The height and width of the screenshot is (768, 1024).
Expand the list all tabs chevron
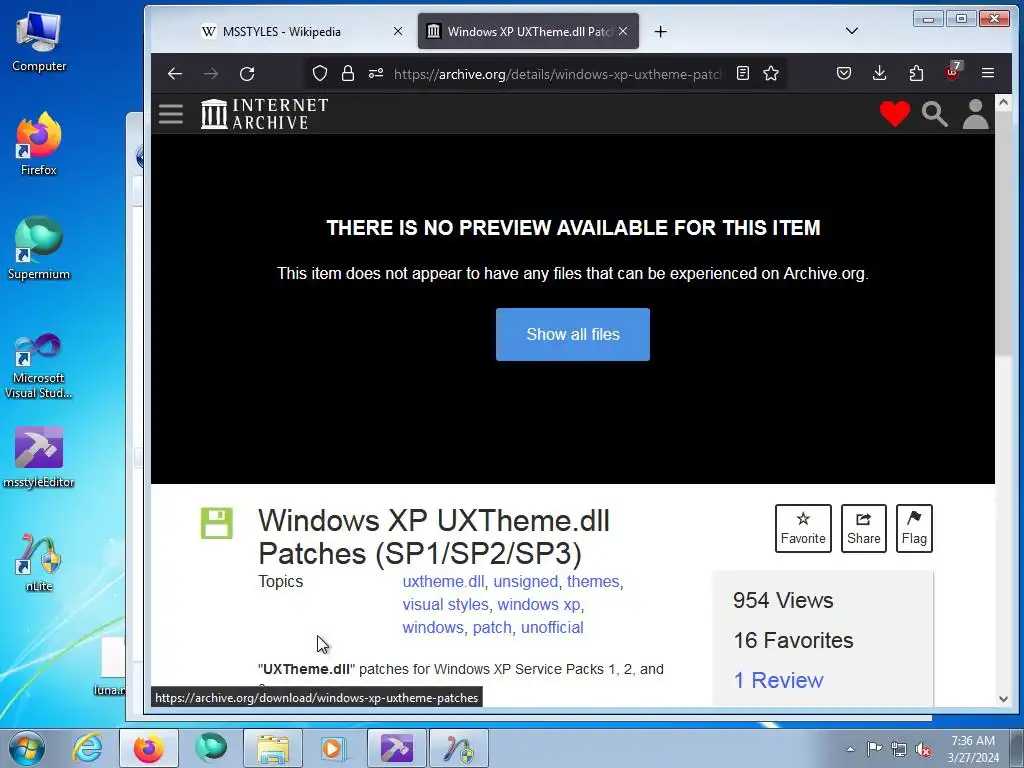click(852, 31)
